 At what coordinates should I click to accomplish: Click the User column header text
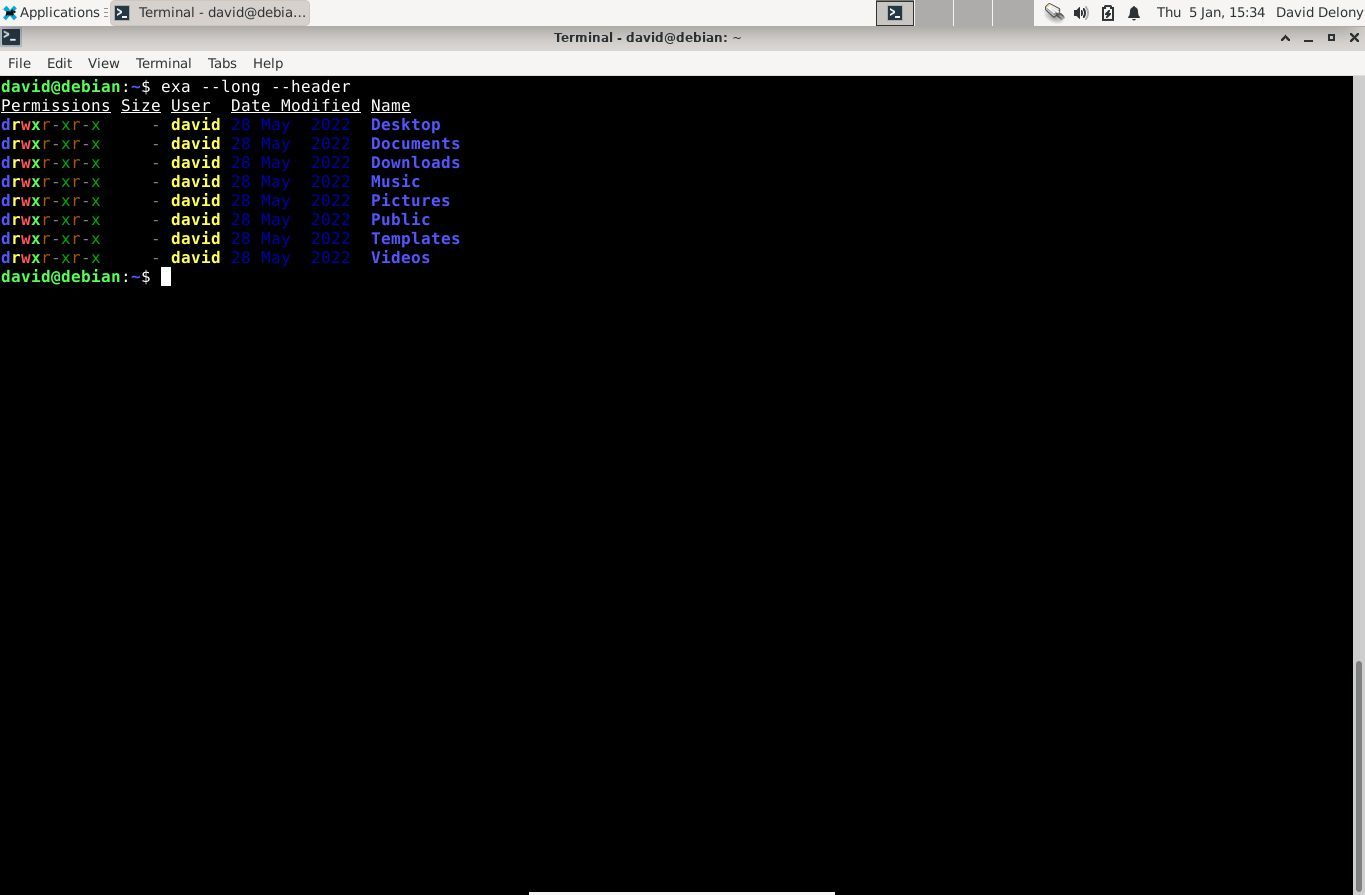[x=191, y=106]
